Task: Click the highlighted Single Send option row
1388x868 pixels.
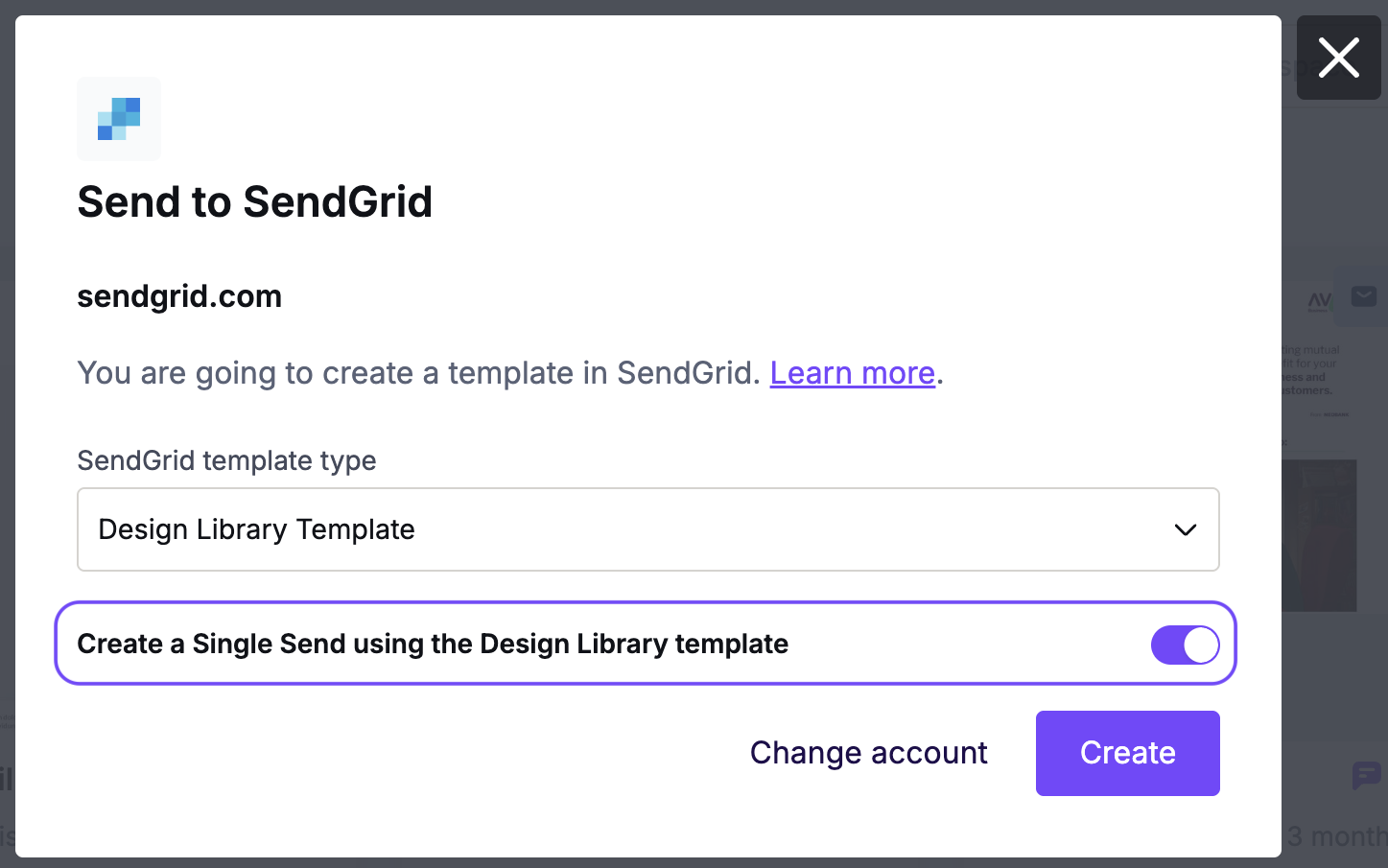Action: [x=646, y=644]
